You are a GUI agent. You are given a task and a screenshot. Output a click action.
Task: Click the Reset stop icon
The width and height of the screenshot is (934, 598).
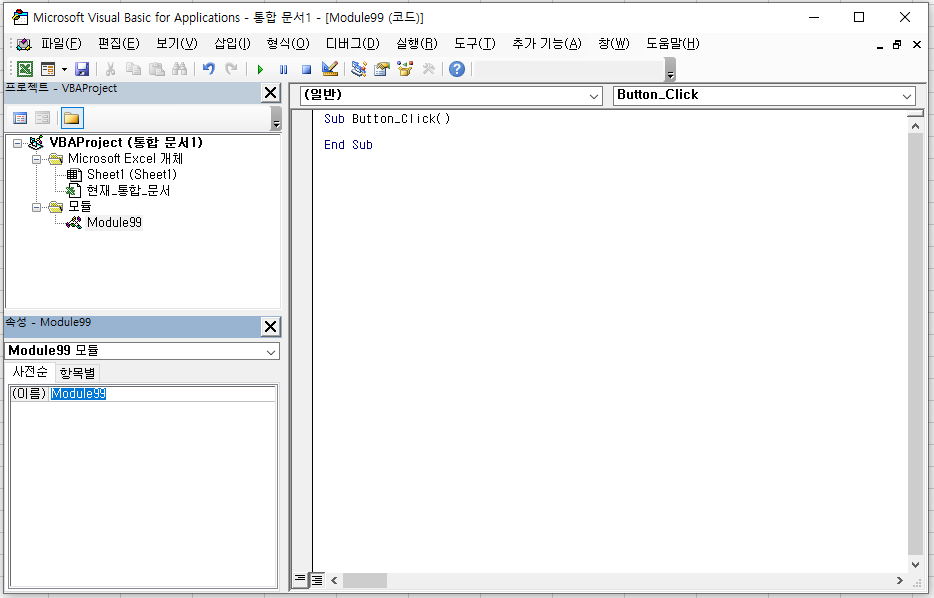tap(306, 69)
